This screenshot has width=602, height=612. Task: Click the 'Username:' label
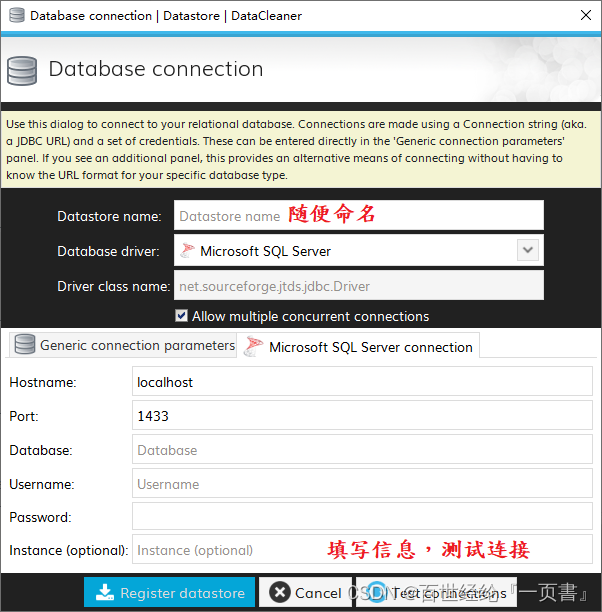(42, 484)
